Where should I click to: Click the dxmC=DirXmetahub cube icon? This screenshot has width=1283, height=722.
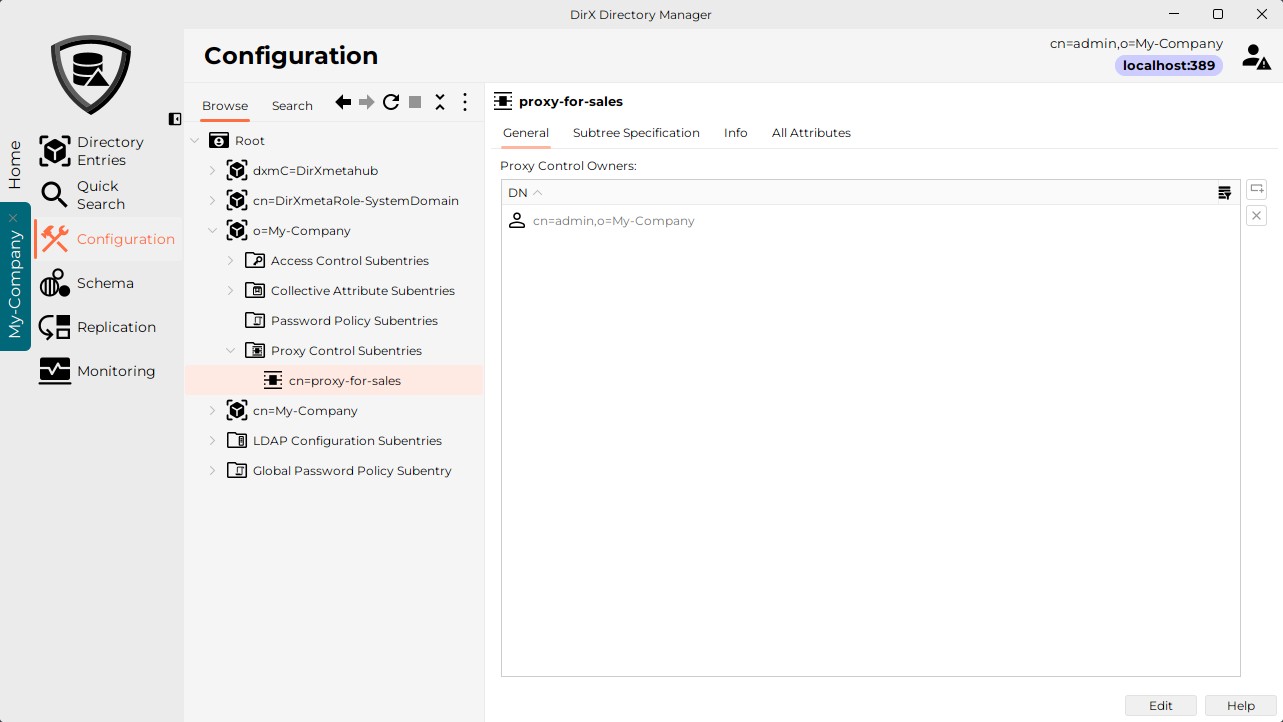point(237,171)
